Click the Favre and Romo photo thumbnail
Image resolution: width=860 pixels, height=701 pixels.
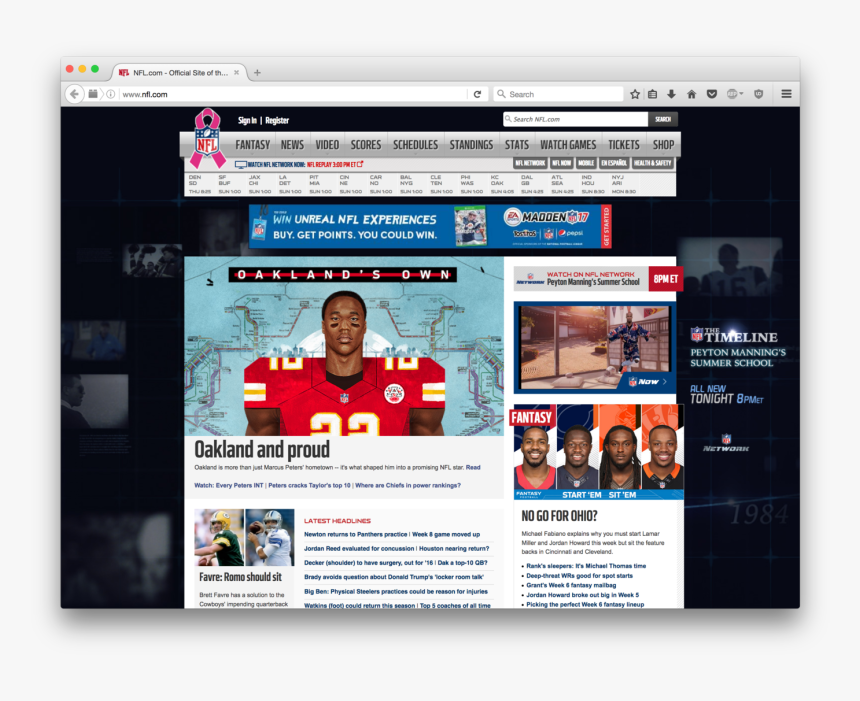pos(244,538)
